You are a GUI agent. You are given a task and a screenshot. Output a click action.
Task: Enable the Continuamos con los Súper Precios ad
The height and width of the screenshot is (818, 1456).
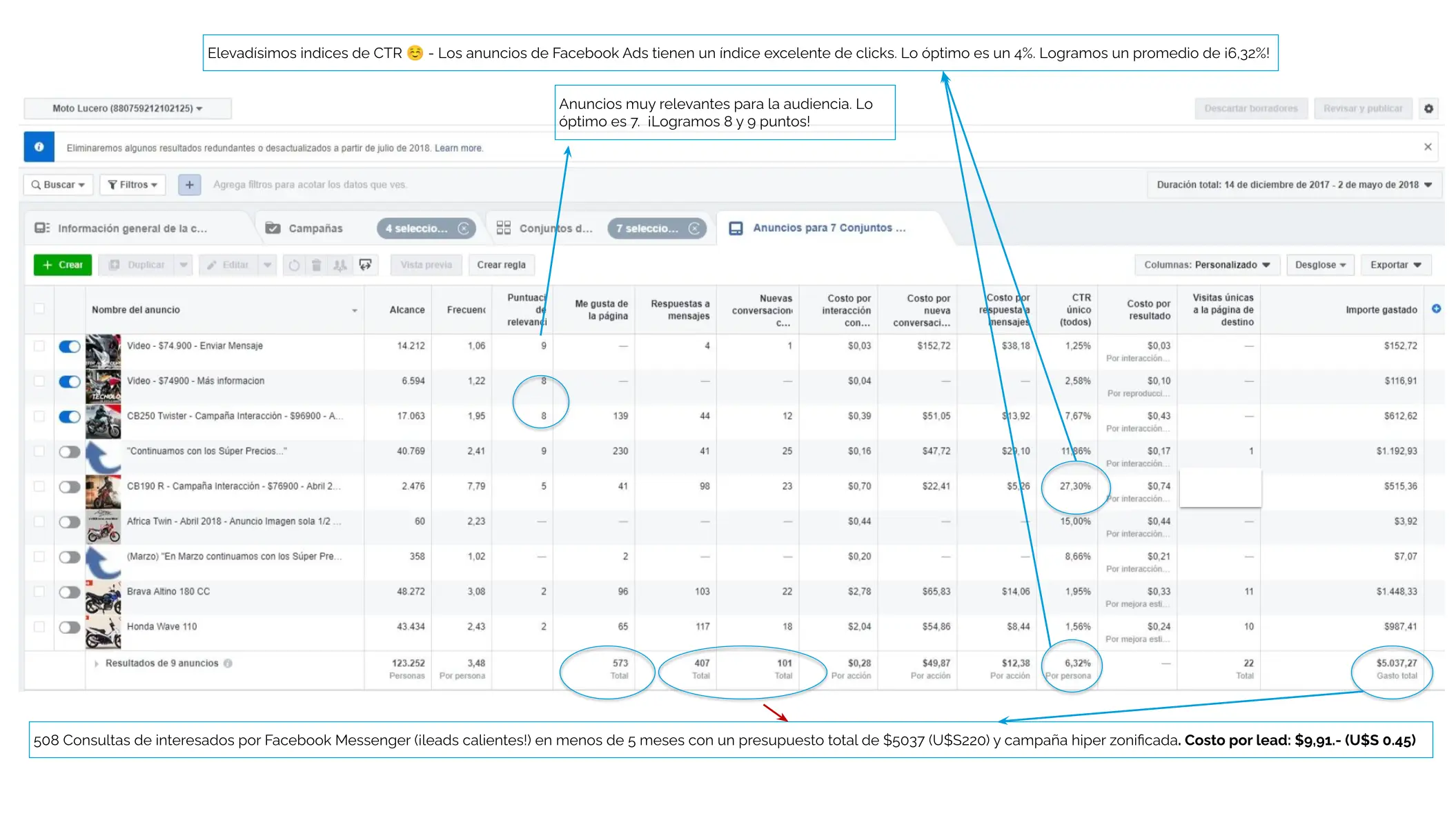pyautogui.click(x=70, y=452)
